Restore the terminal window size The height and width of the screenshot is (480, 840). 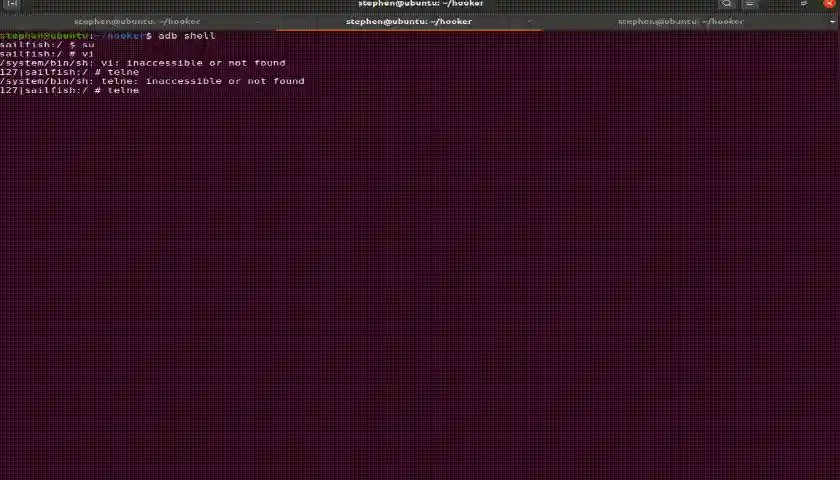point(804,4)
